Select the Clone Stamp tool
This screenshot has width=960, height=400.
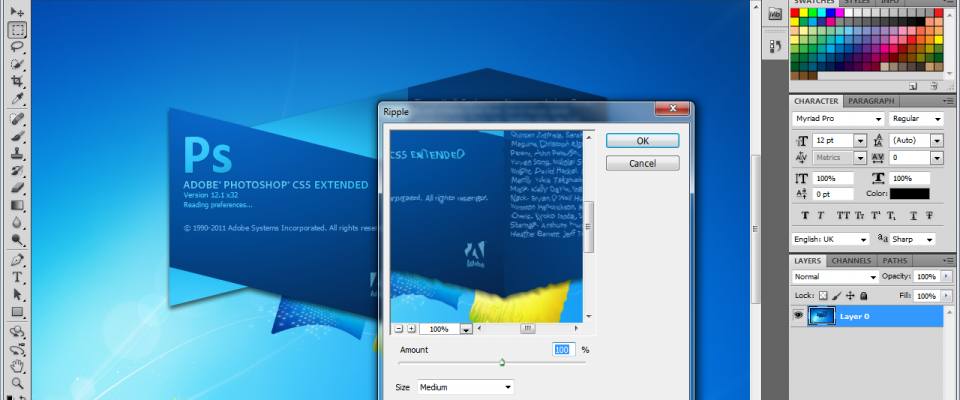17,153
